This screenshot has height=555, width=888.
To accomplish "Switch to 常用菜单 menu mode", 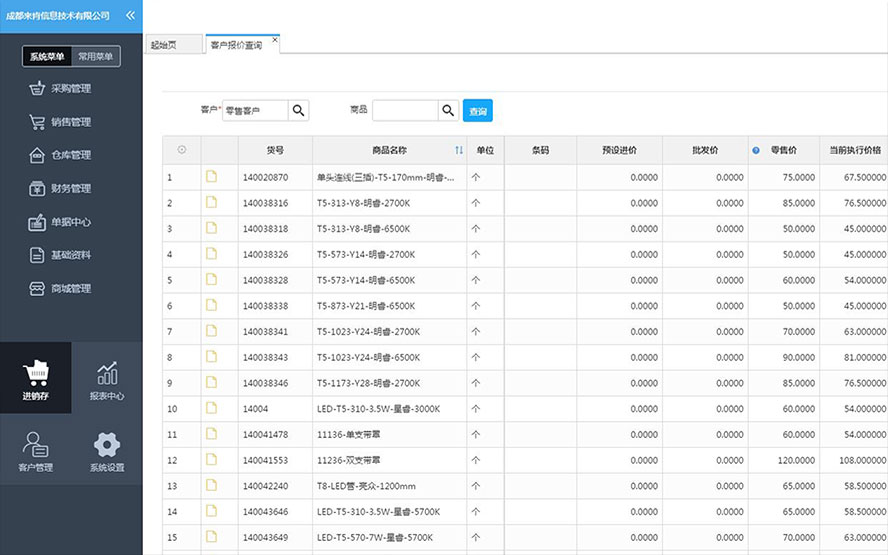I will coord(96,57).
